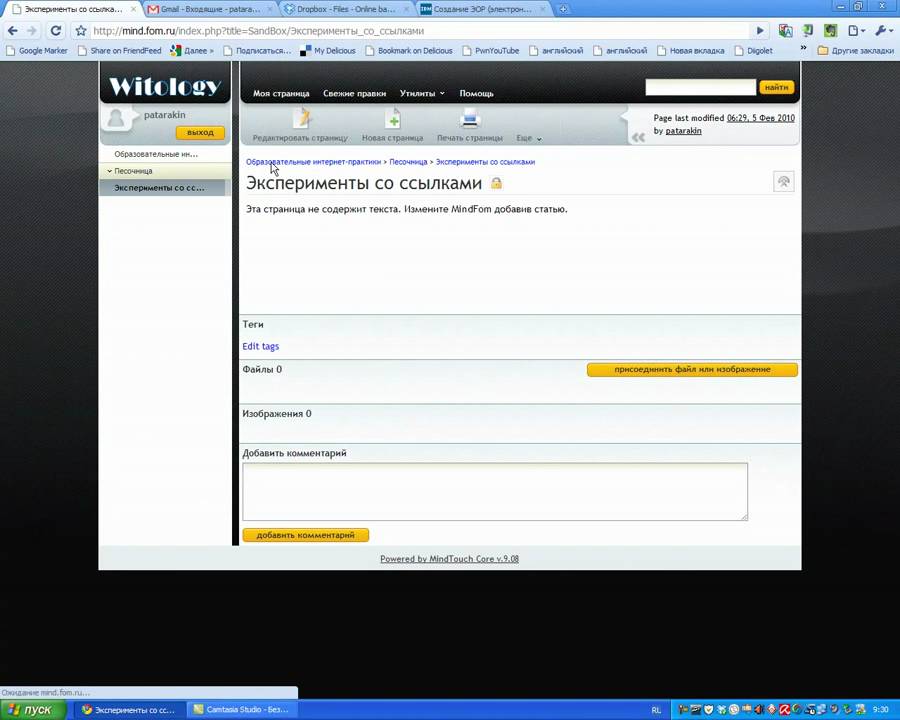The image size is (900, 720).
Task: Click the system tray clock
Action: pos(881,710)
